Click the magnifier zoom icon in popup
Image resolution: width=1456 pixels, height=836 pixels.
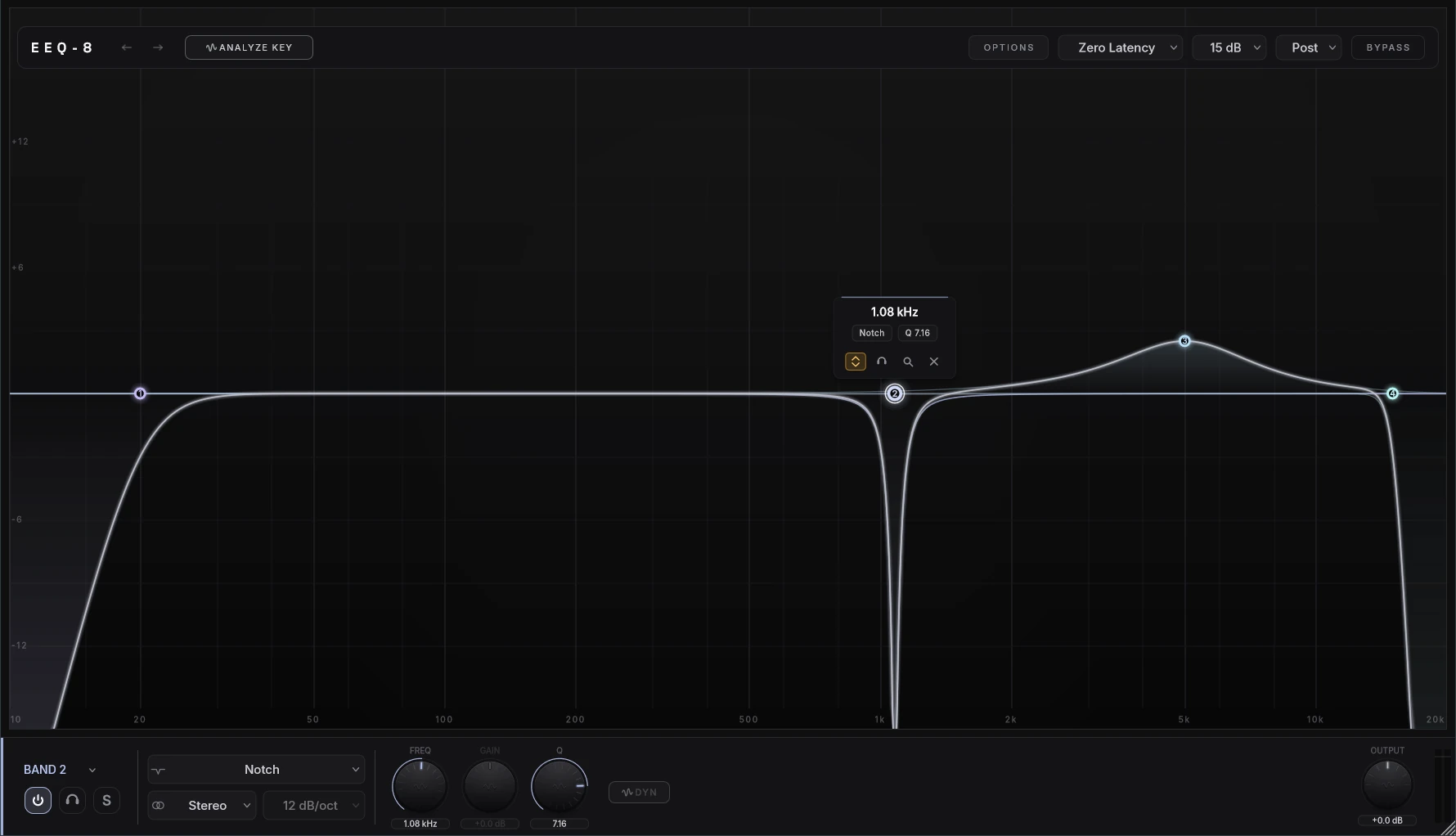tap(908, 362)
